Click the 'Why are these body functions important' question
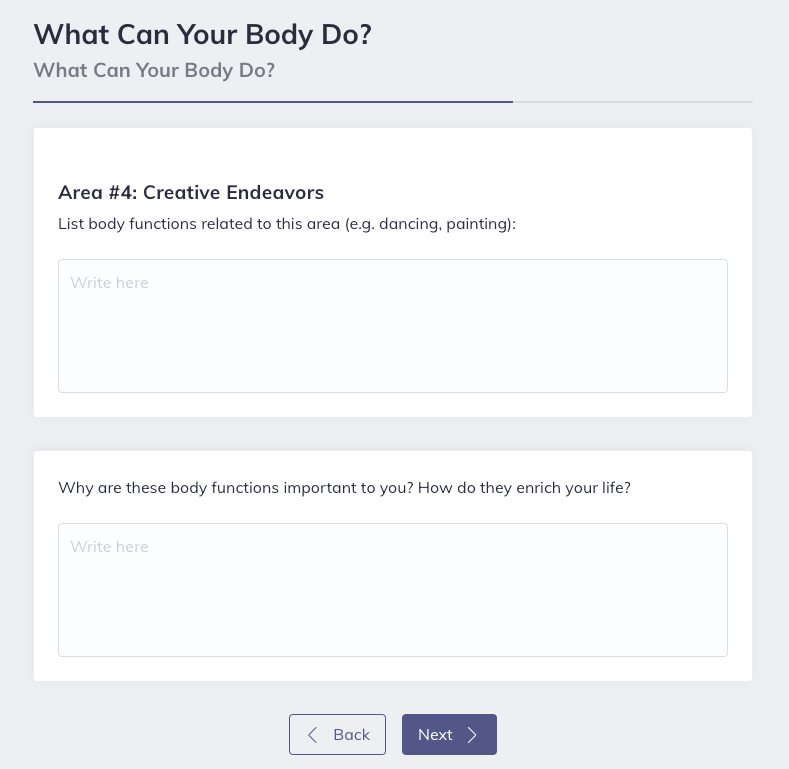The image size is (789, 769). coord(235,488)
